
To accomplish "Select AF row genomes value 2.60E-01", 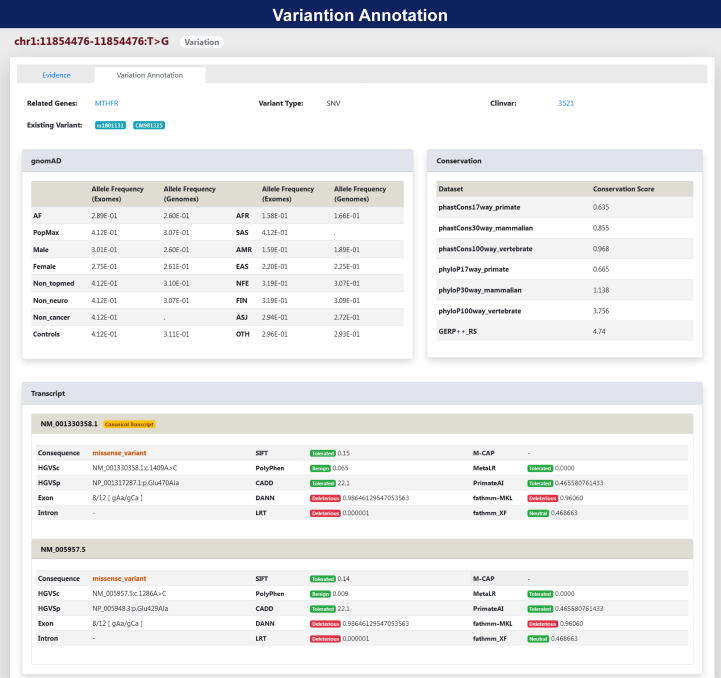I will [176, 216].
